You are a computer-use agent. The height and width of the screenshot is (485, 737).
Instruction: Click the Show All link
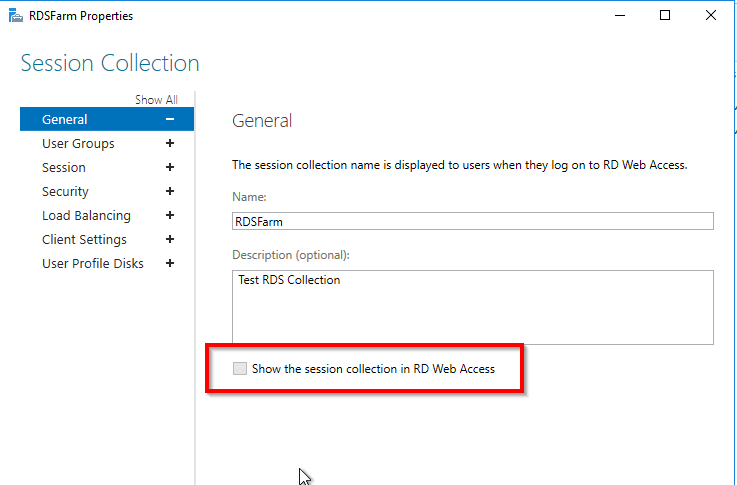156,100
